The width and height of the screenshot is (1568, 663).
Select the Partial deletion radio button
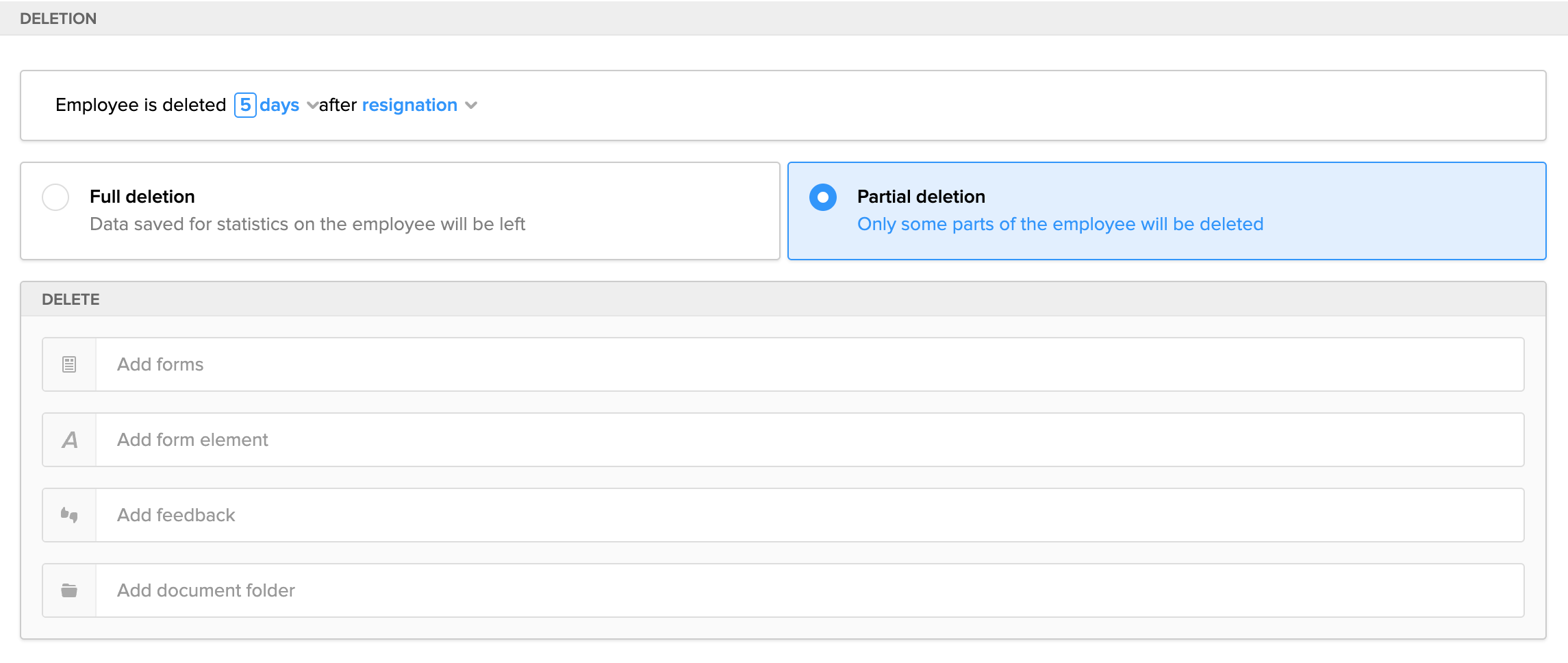[823, 197]
